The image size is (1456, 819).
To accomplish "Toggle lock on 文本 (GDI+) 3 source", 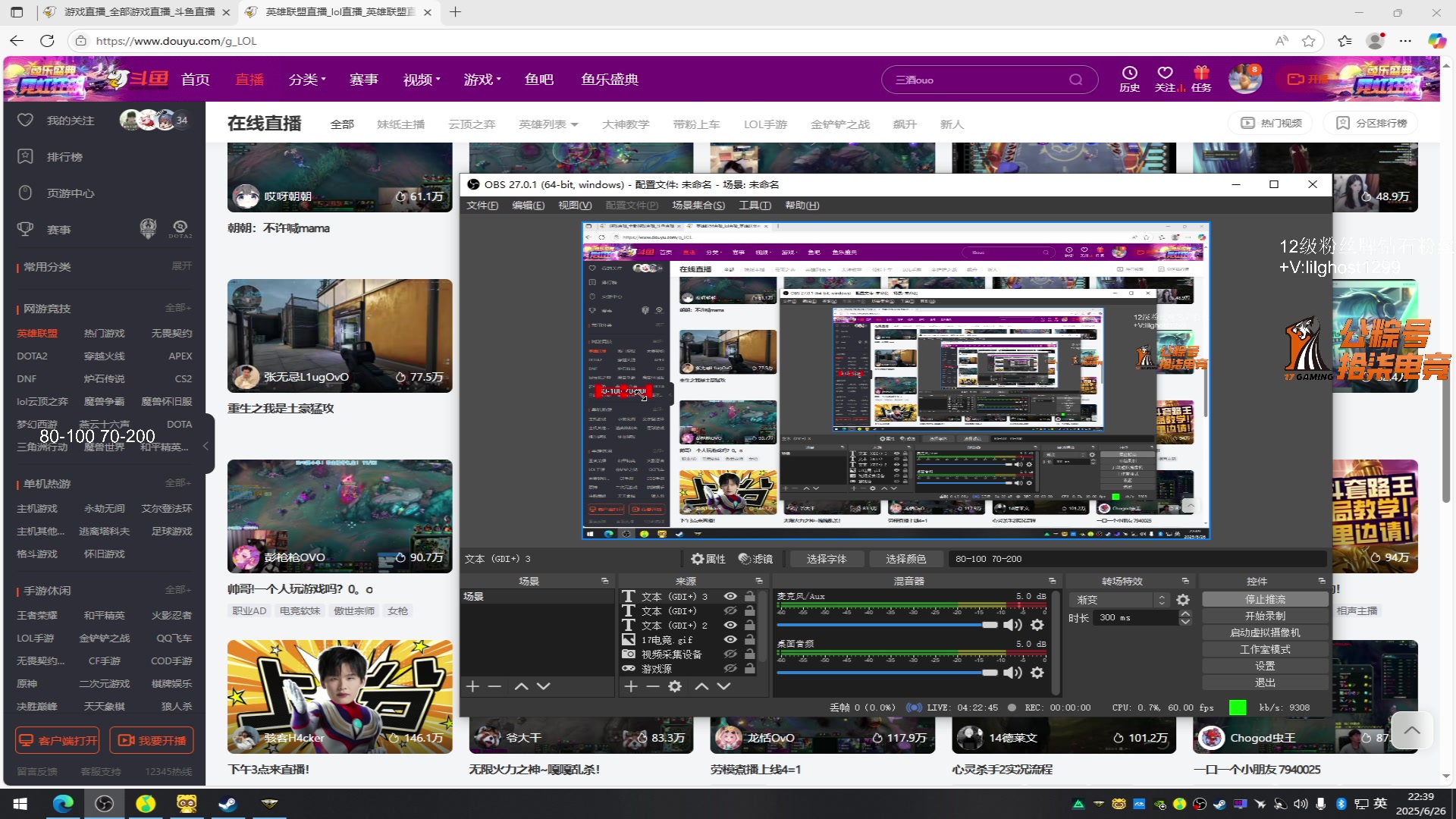I will point(749,597).
